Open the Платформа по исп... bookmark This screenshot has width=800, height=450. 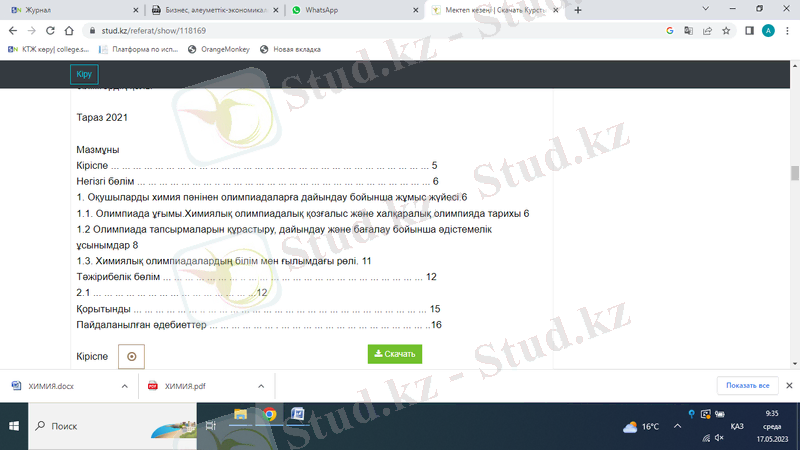click(139, 49)
